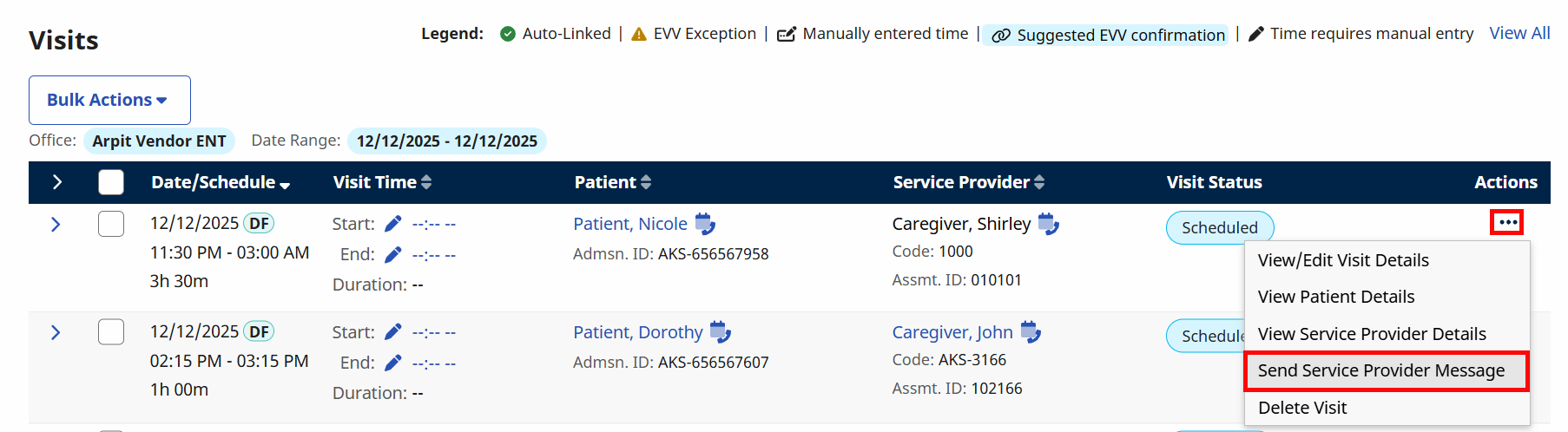
Task: Open the Bulk Actions dropdown
Action: coord(109,100)
